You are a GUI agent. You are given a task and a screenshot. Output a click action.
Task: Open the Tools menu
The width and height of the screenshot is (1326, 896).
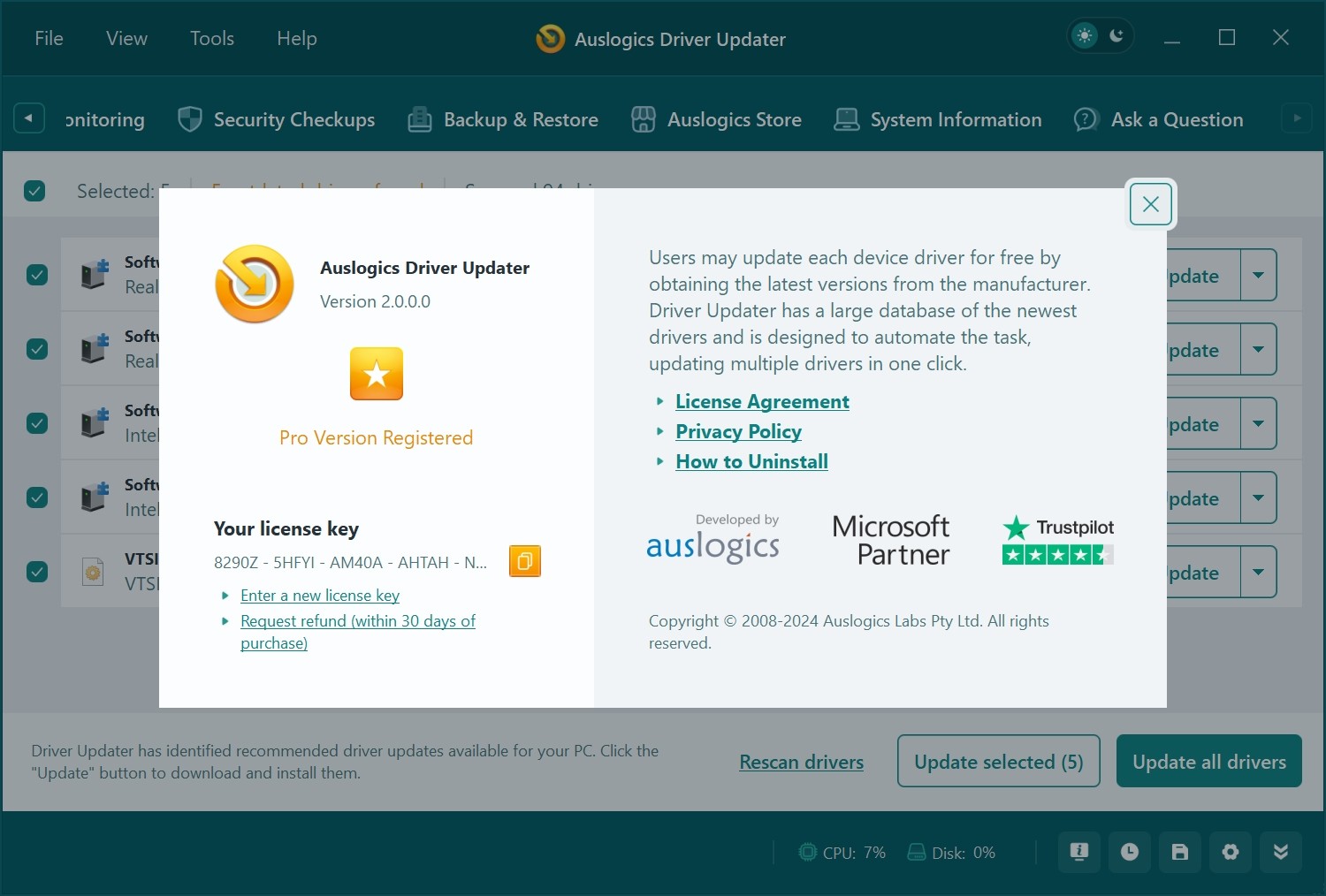(212, 38)
